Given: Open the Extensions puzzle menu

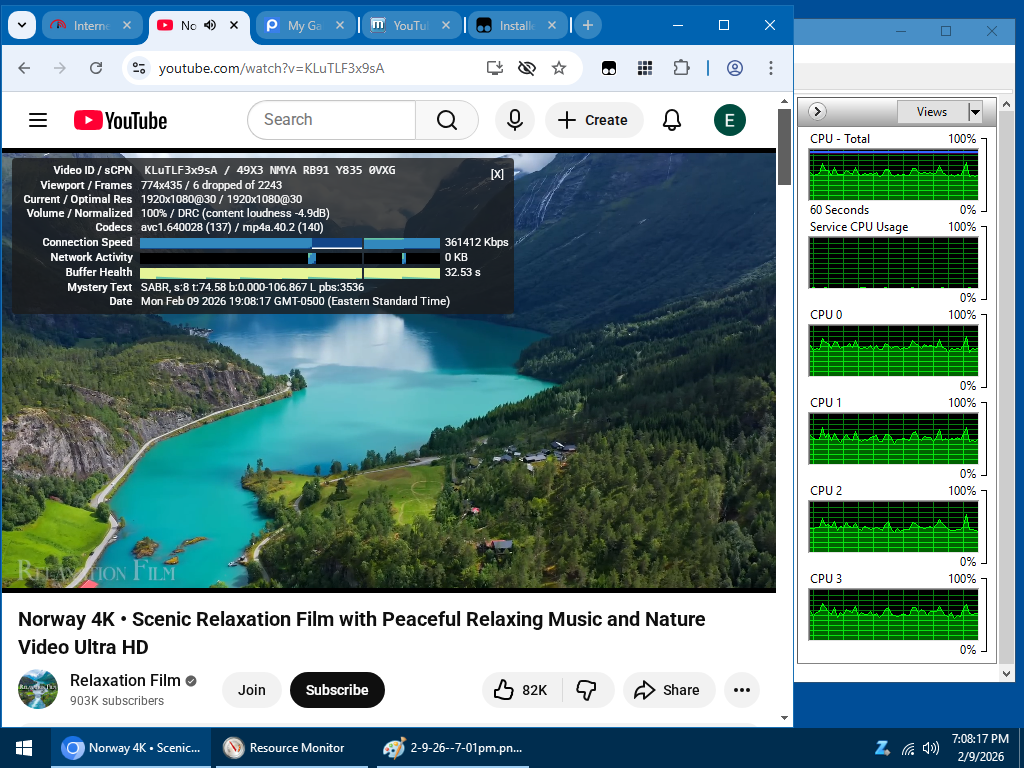Looking at the screenshot, I should pos(681,68).
